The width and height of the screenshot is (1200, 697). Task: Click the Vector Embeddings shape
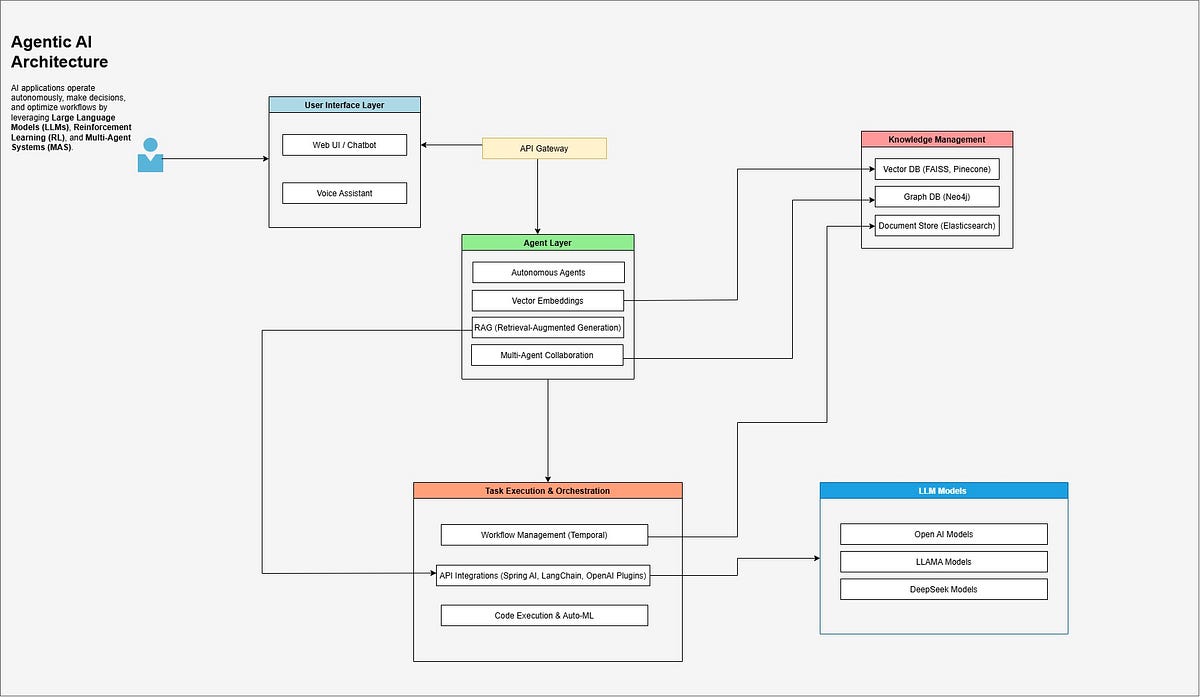(547, 300)
